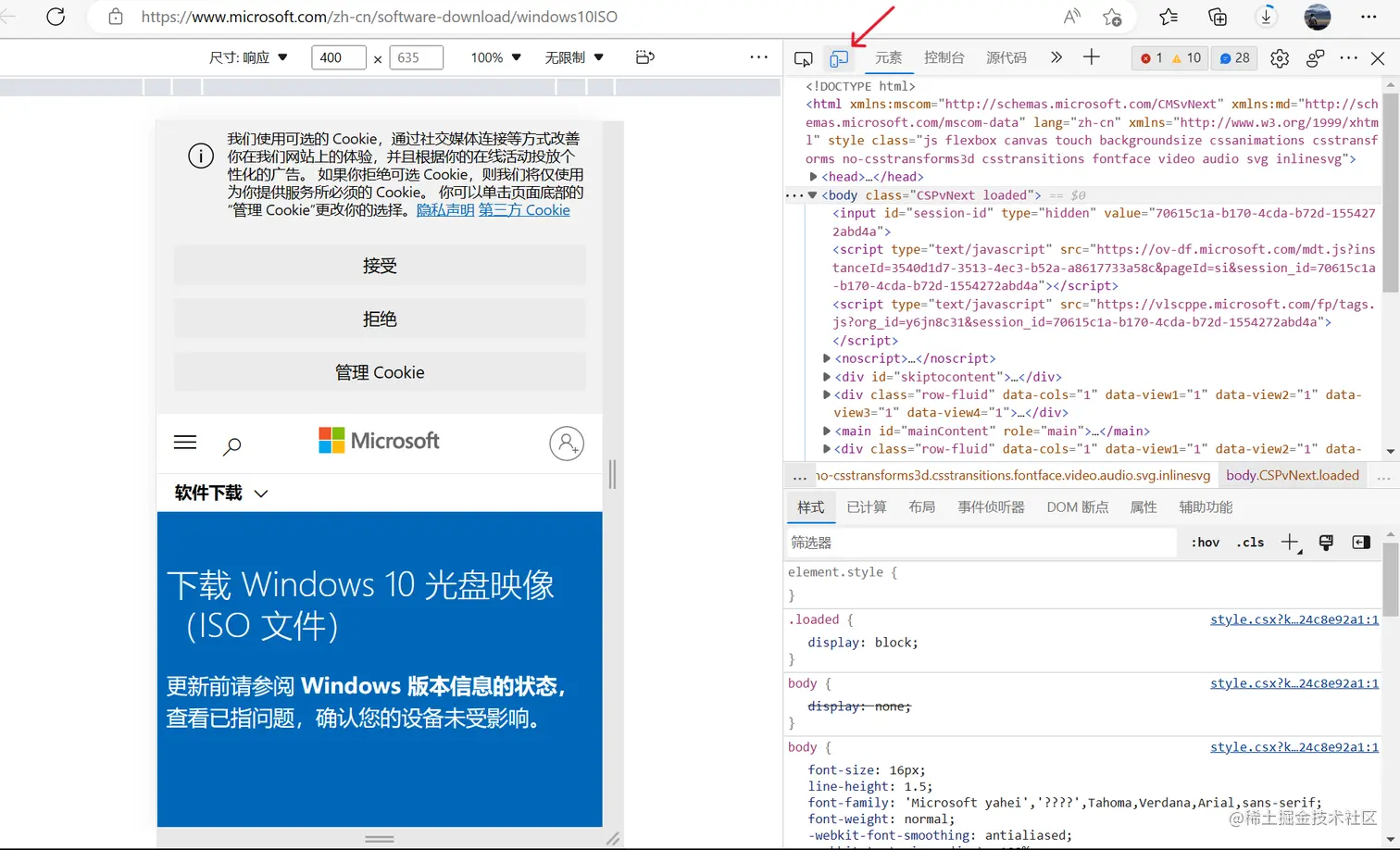Expand the head element node
This screenshot has height=850, width=1400.
(x=813, y=177)
